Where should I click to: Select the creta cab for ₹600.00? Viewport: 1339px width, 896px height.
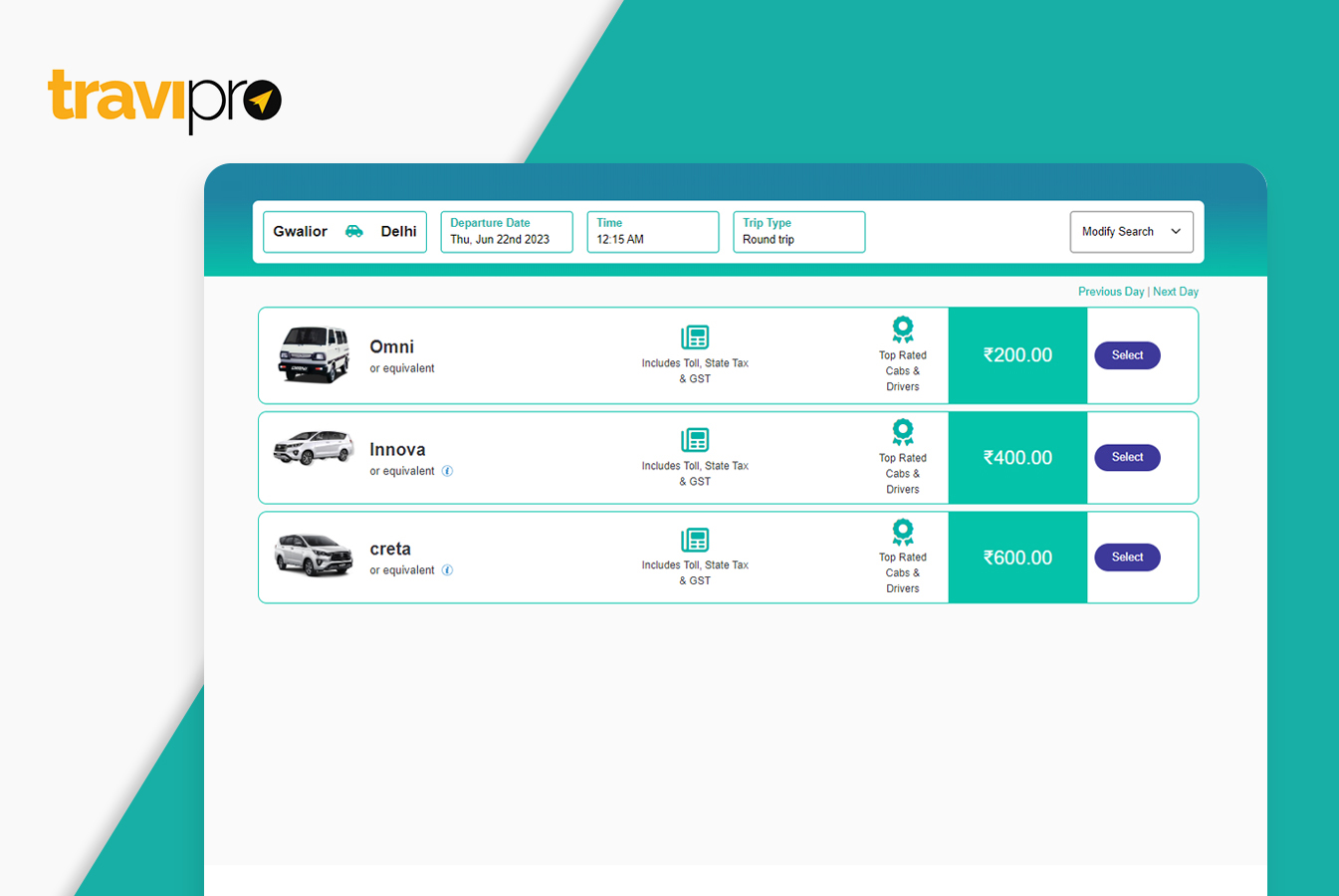coord(1127,557)
